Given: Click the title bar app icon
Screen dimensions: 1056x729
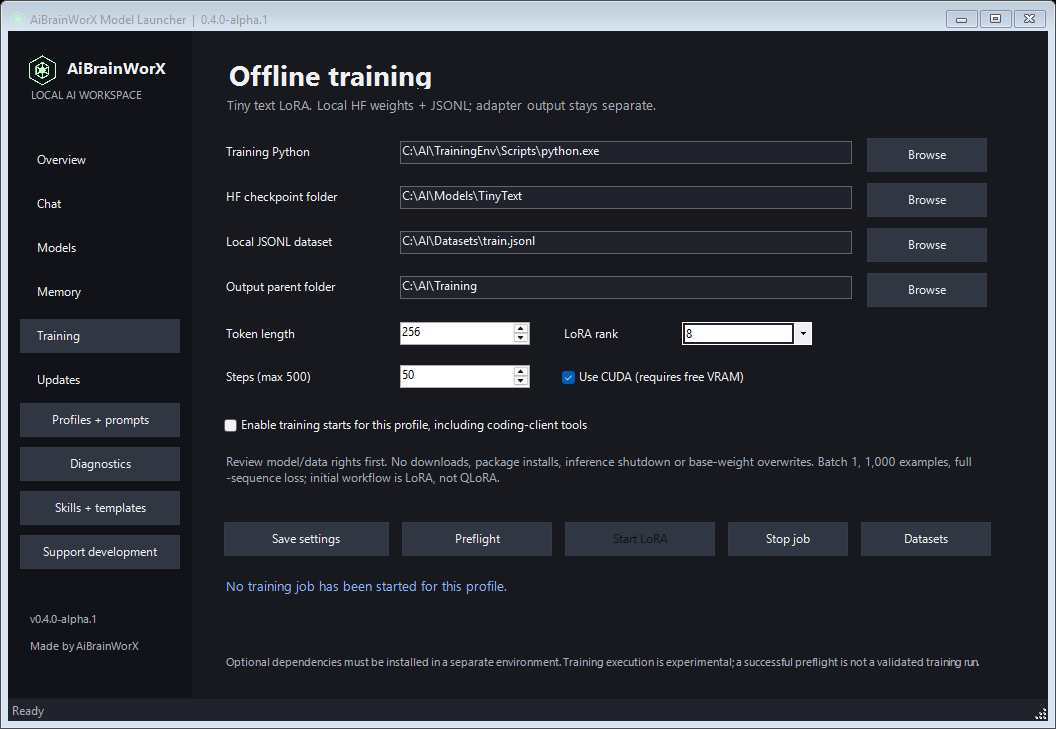Looking at the screenshot, I should [18, 19].
